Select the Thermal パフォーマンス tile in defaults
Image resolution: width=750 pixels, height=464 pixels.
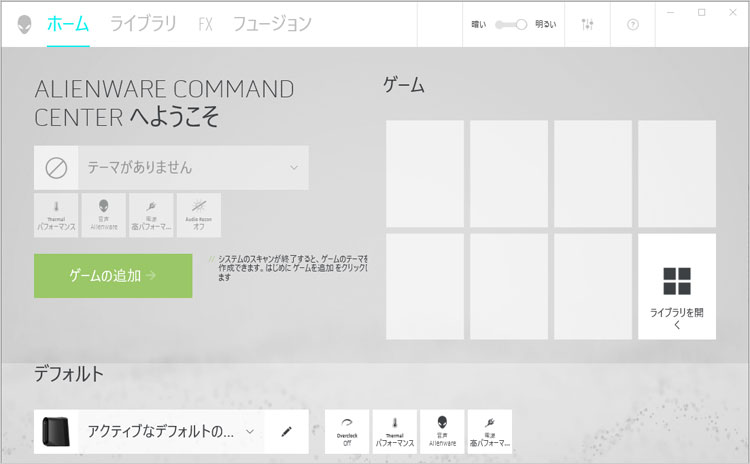tap(395, 431)
